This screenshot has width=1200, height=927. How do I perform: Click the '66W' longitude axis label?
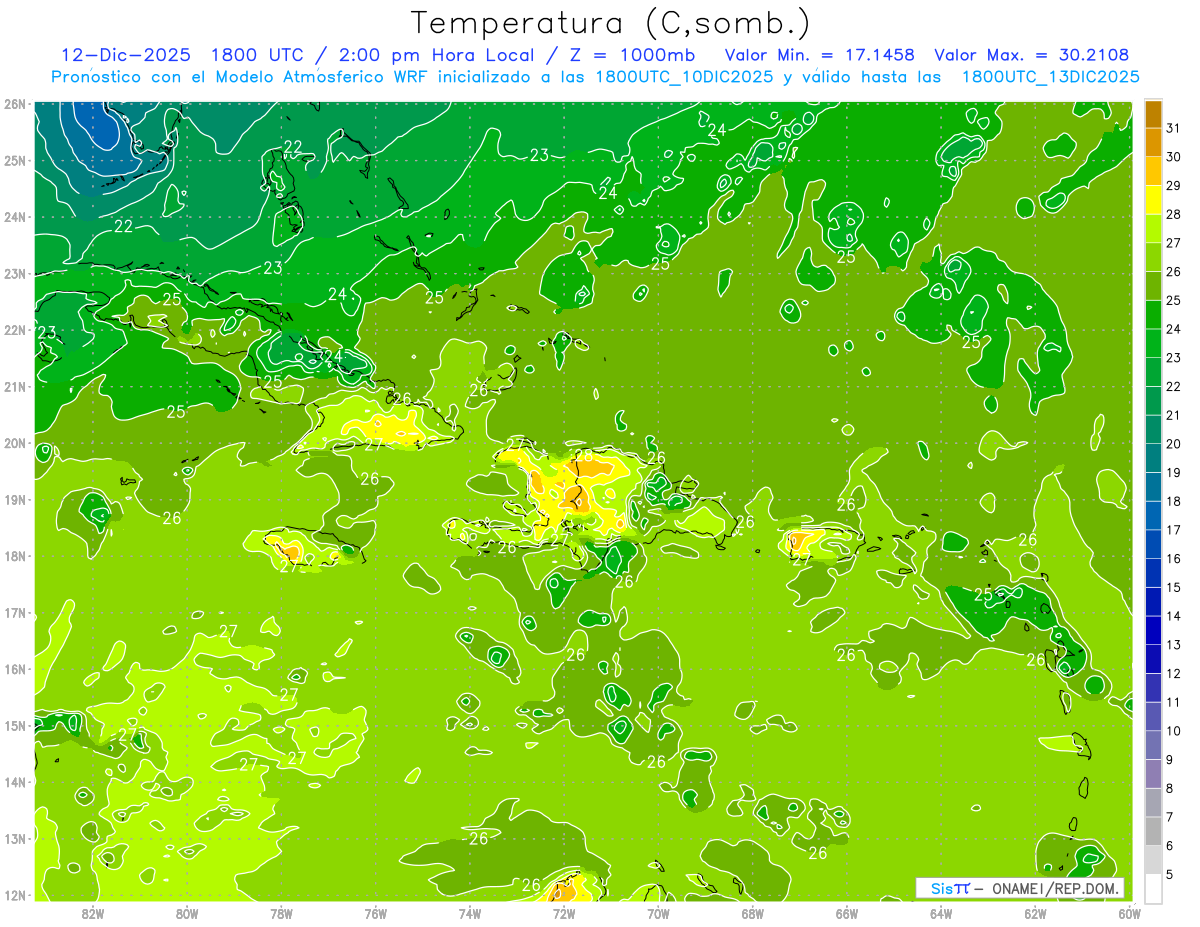847,913
